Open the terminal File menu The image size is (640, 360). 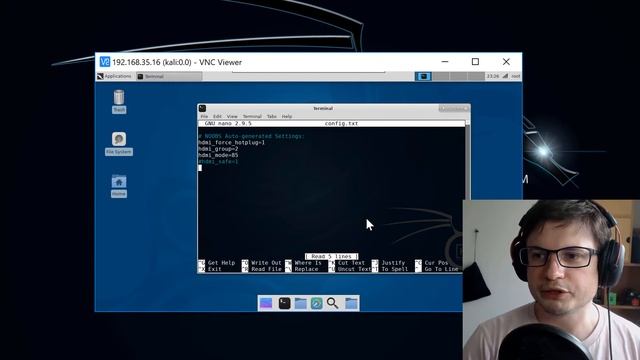204,116
